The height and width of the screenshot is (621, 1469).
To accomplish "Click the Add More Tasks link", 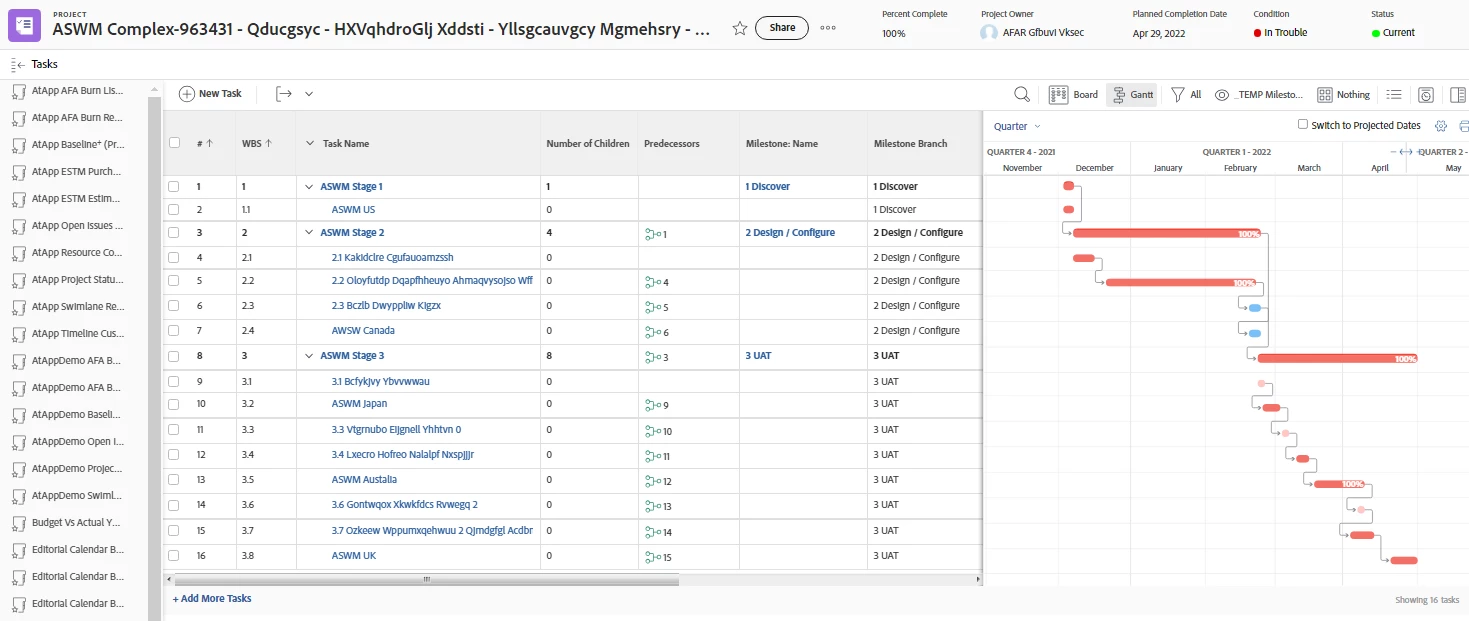I will coord(212,599).
